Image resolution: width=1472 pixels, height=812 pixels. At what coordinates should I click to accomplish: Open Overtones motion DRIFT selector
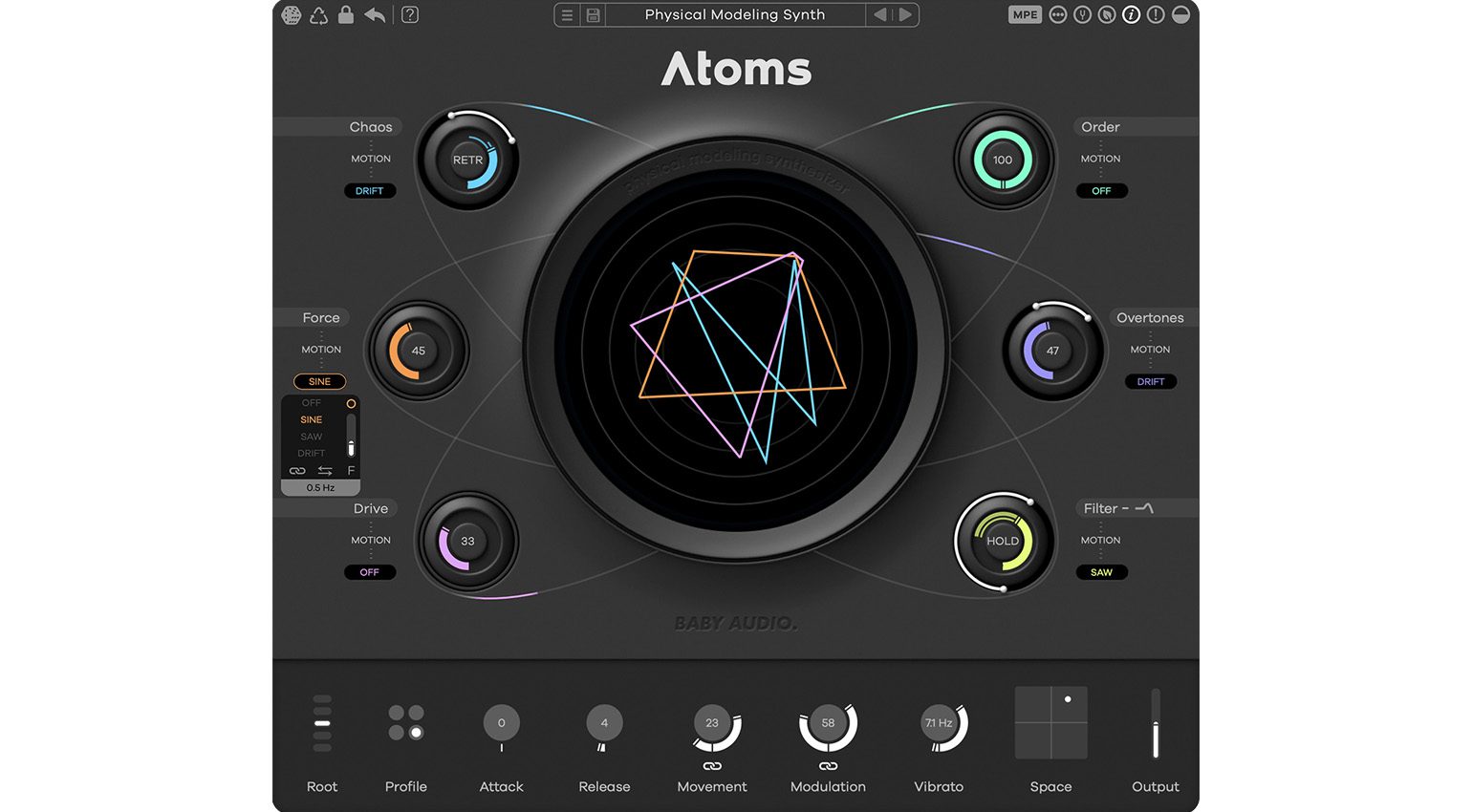[1151, 381]
